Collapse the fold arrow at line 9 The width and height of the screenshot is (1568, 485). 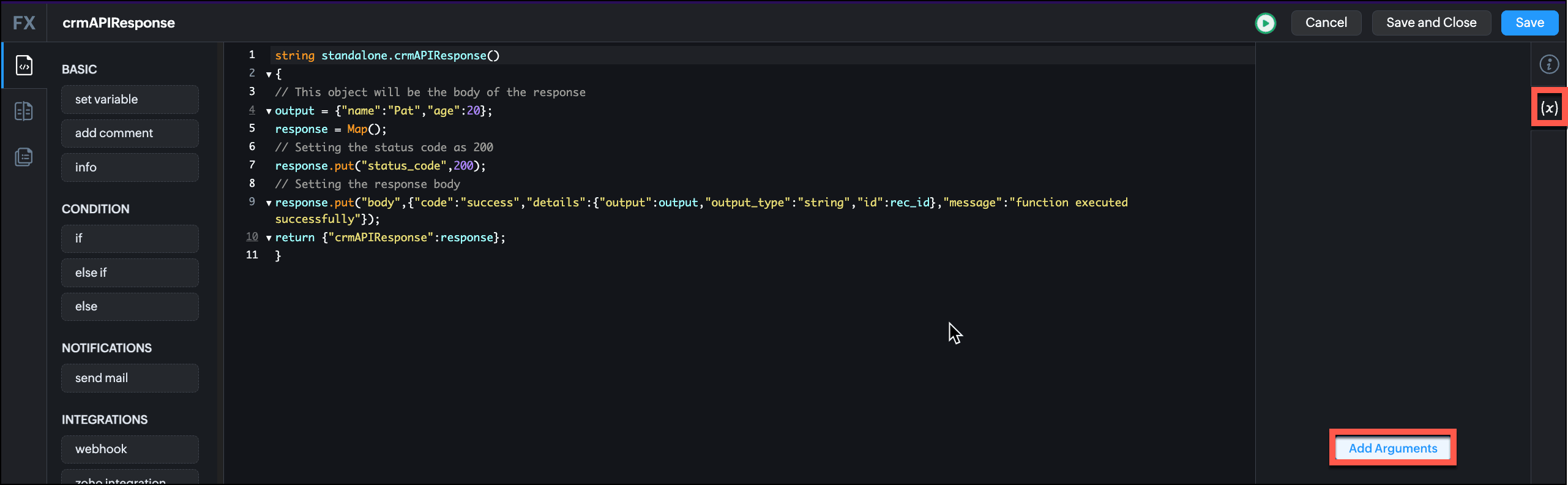(269, 203)
